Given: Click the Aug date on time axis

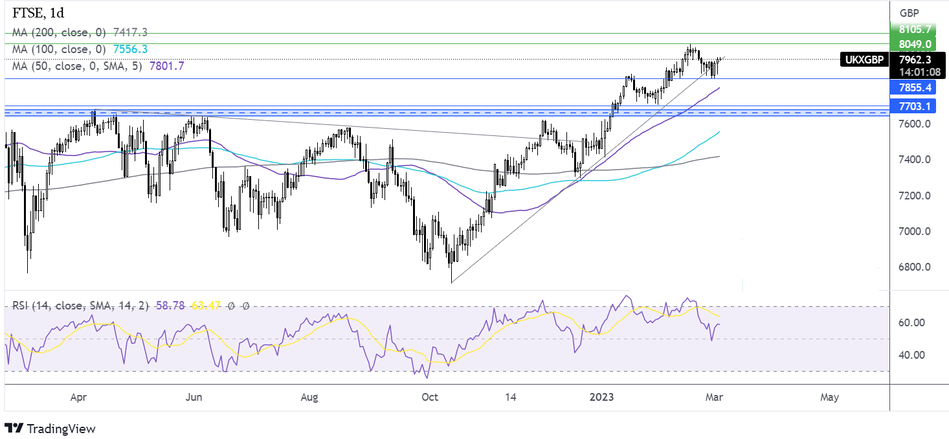Looking at the screenshot, I should coord(309,398).
